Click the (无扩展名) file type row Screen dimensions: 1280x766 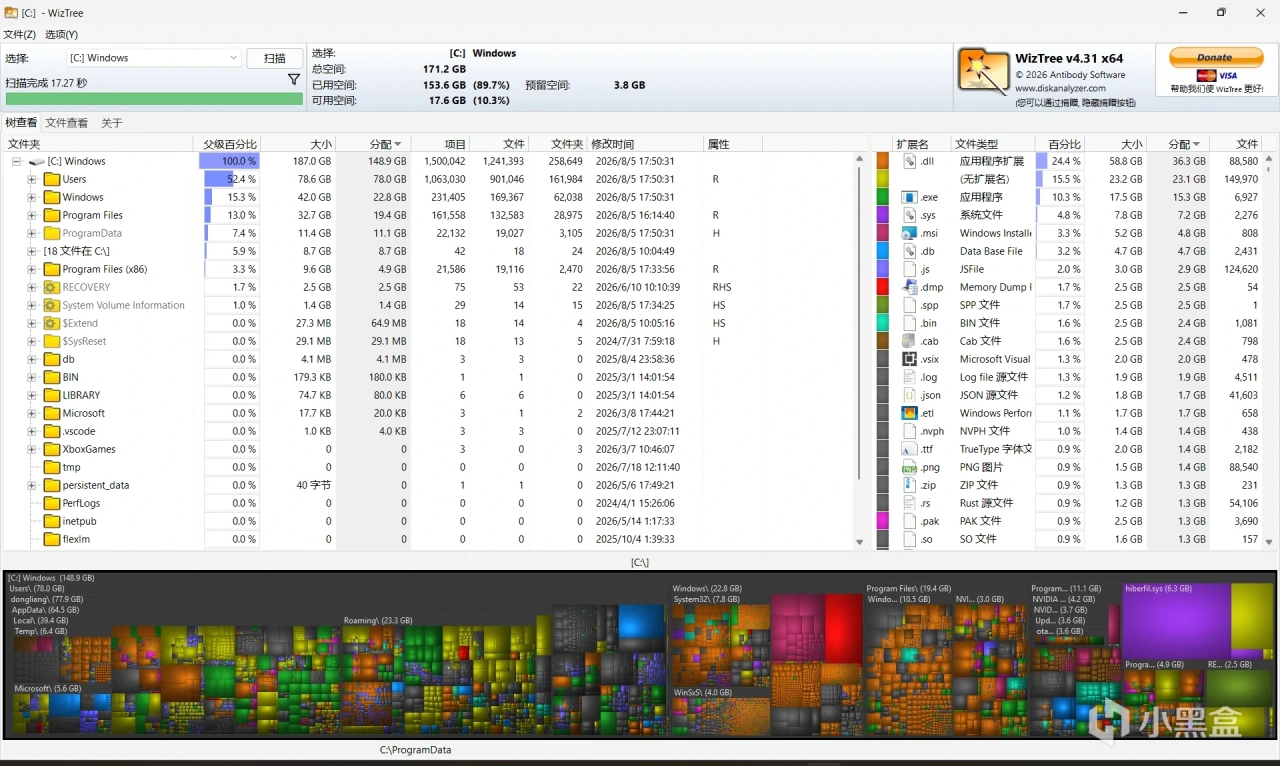1068,179
